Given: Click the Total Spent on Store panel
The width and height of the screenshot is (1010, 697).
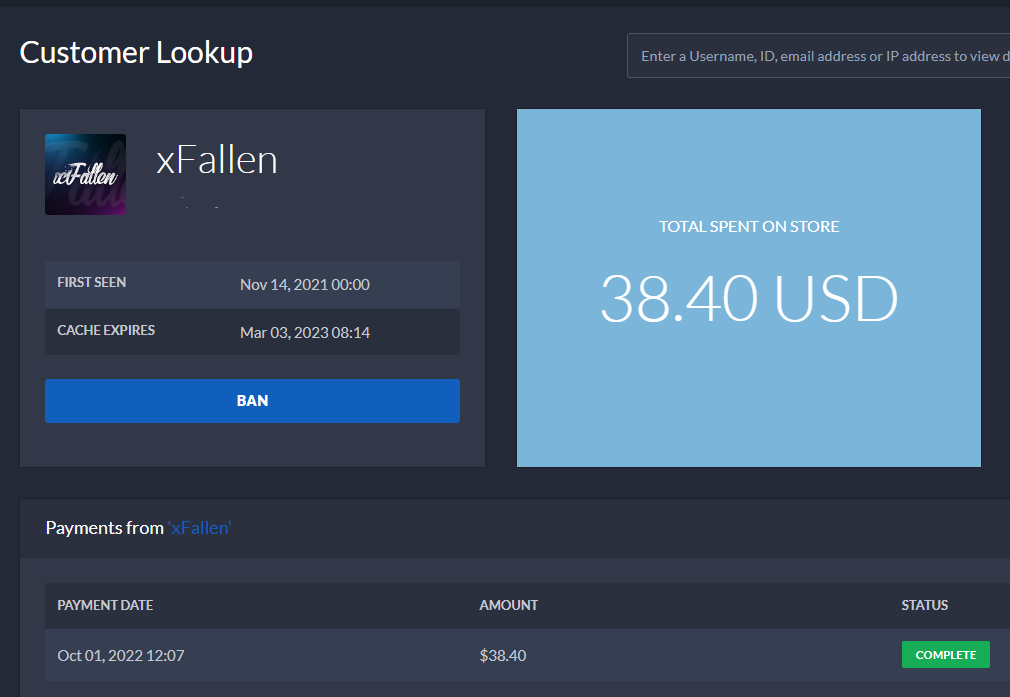Looking at the screenshot, I should tap(748, 288).
